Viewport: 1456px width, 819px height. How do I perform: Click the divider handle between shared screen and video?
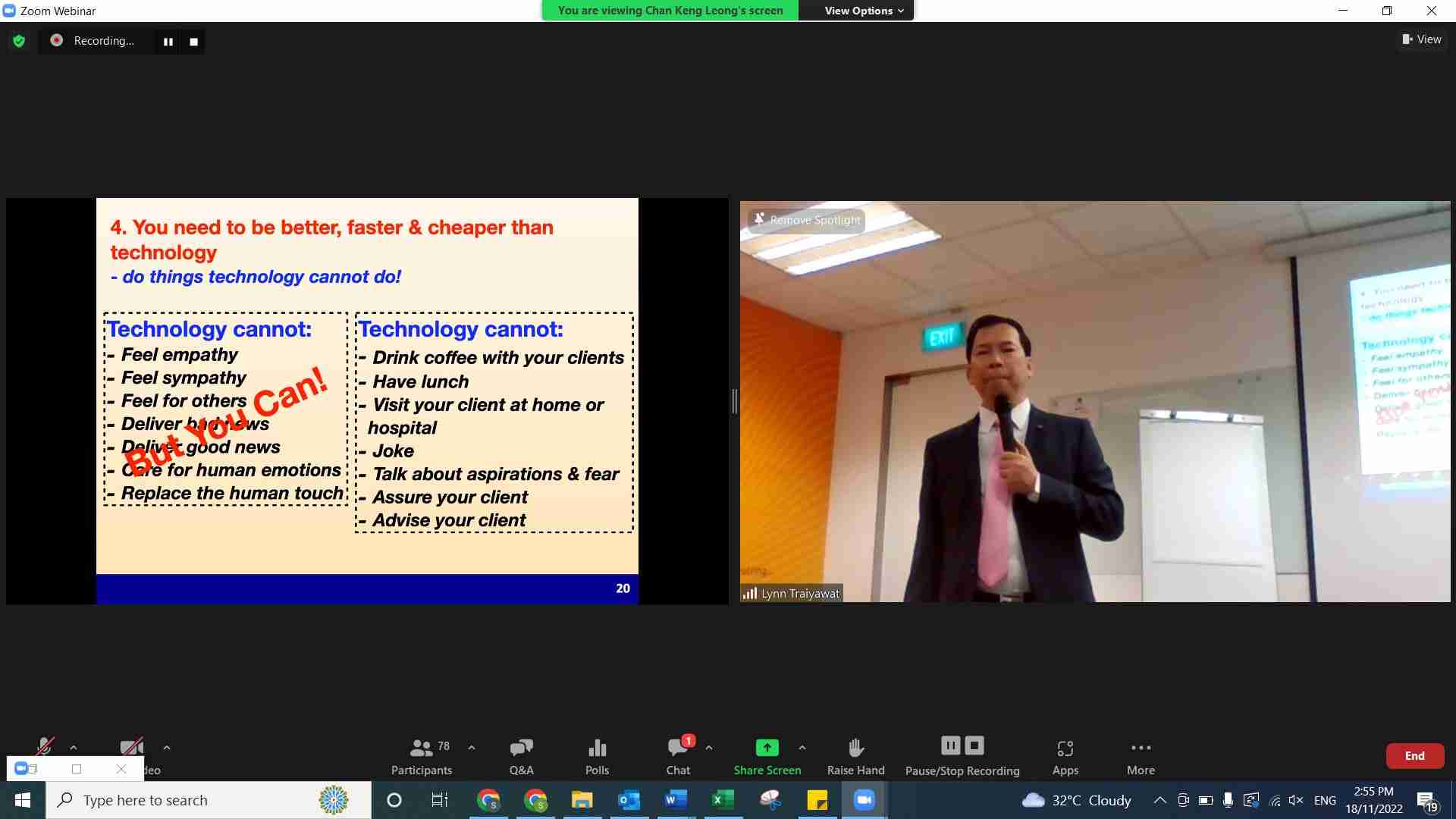[734, 401]
